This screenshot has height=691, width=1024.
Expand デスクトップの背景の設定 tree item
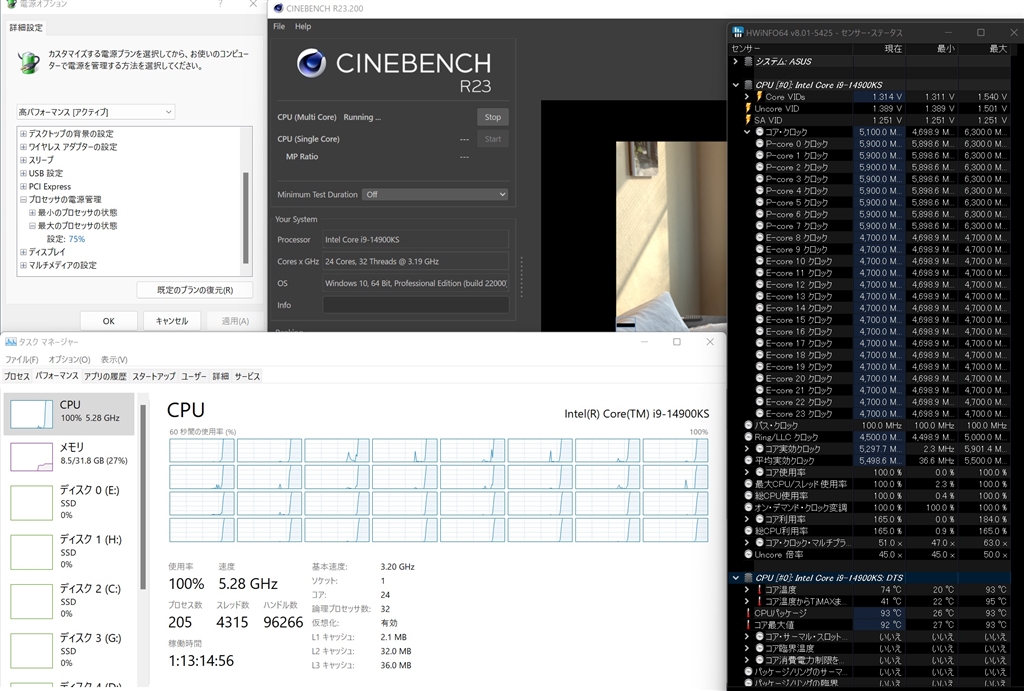point(24,133)
